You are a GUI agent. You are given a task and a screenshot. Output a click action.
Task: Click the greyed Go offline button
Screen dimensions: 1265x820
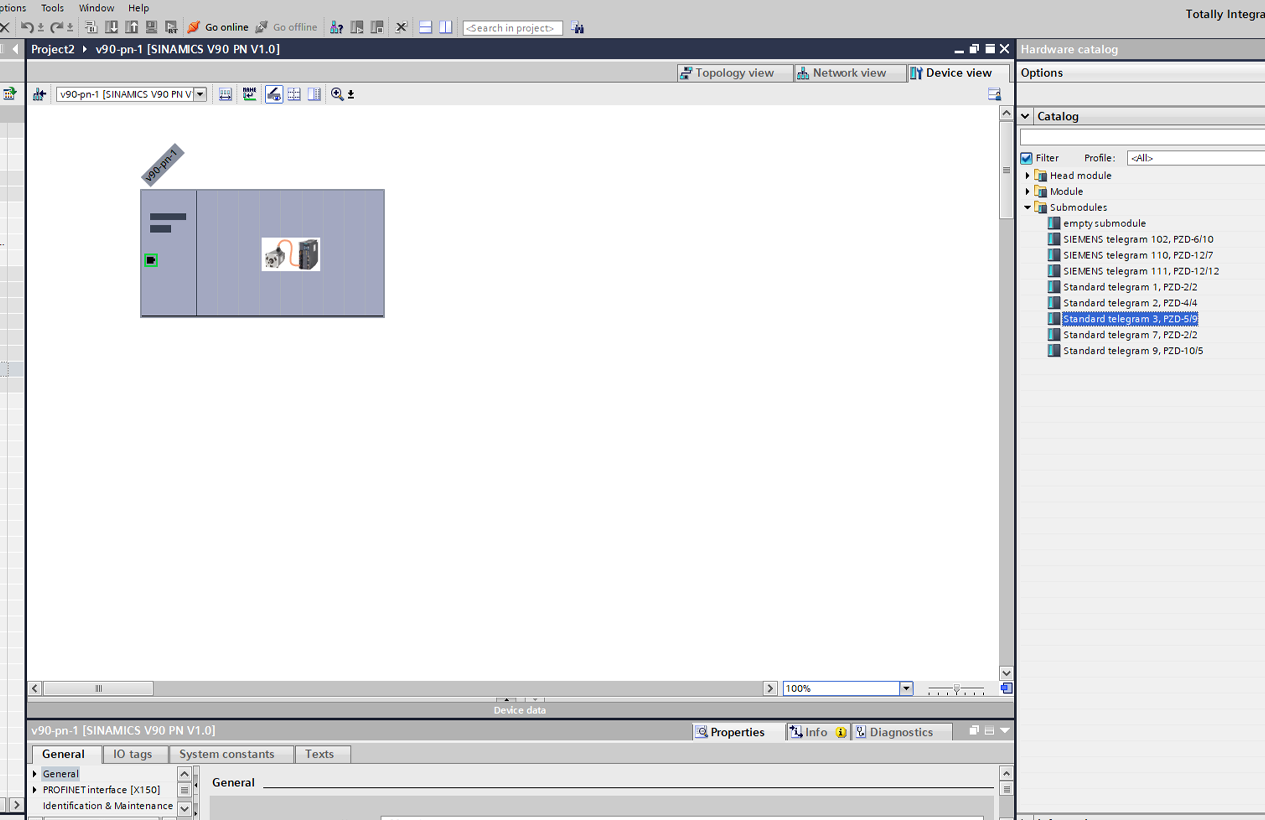[x=286, y=27]
